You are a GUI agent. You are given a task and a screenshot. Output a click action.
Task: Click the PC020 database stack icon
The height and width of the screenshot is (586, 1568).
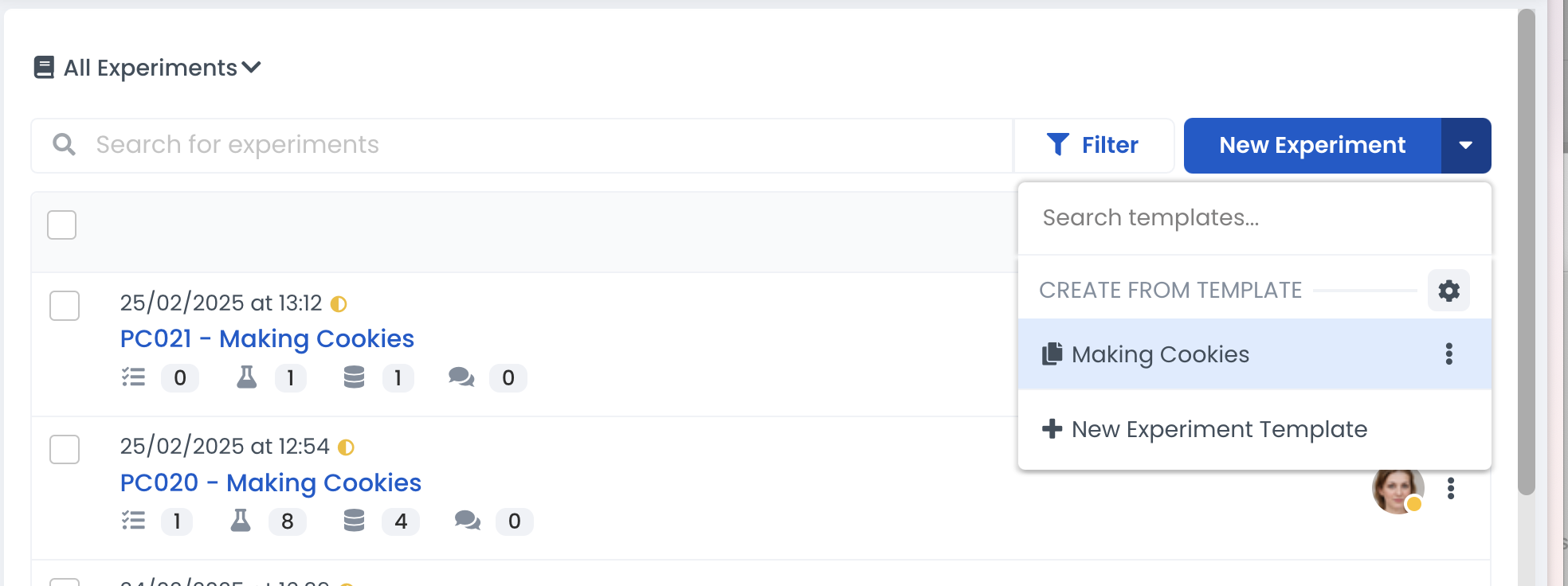[354, 521]
